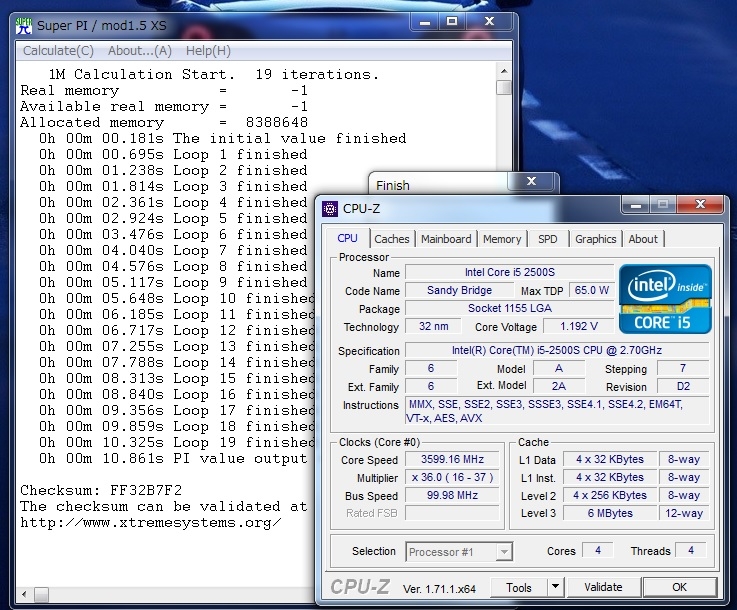The image size is (737, 610).
Task: Click the "1M Calculation Start" line
Action: [213, 74]
